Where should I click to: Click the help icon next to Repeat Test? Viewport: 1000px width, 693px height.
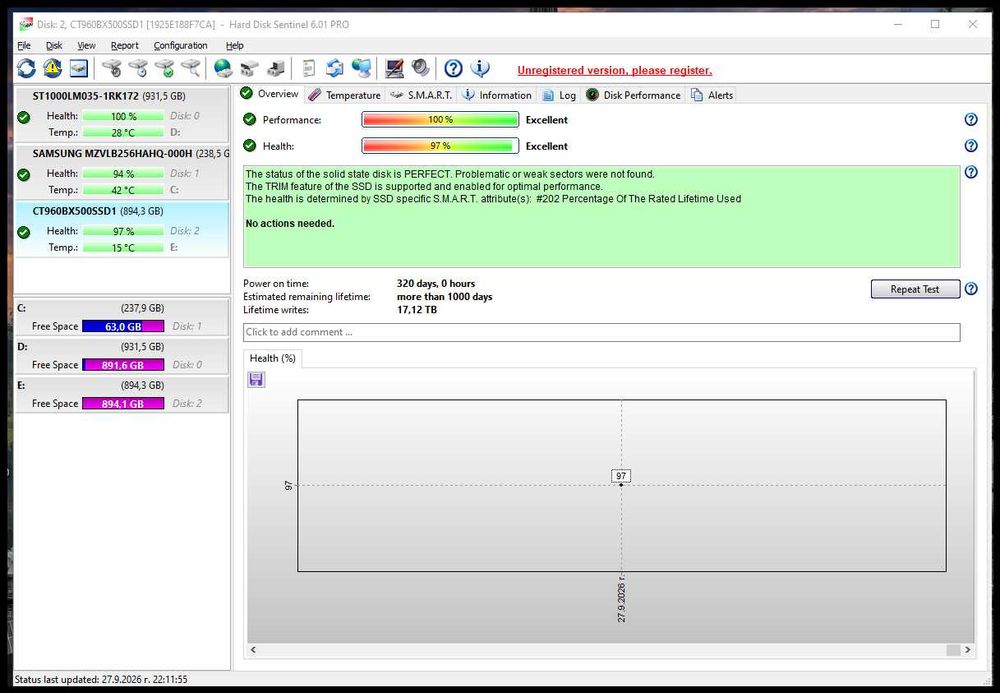[x=971, y=289]
